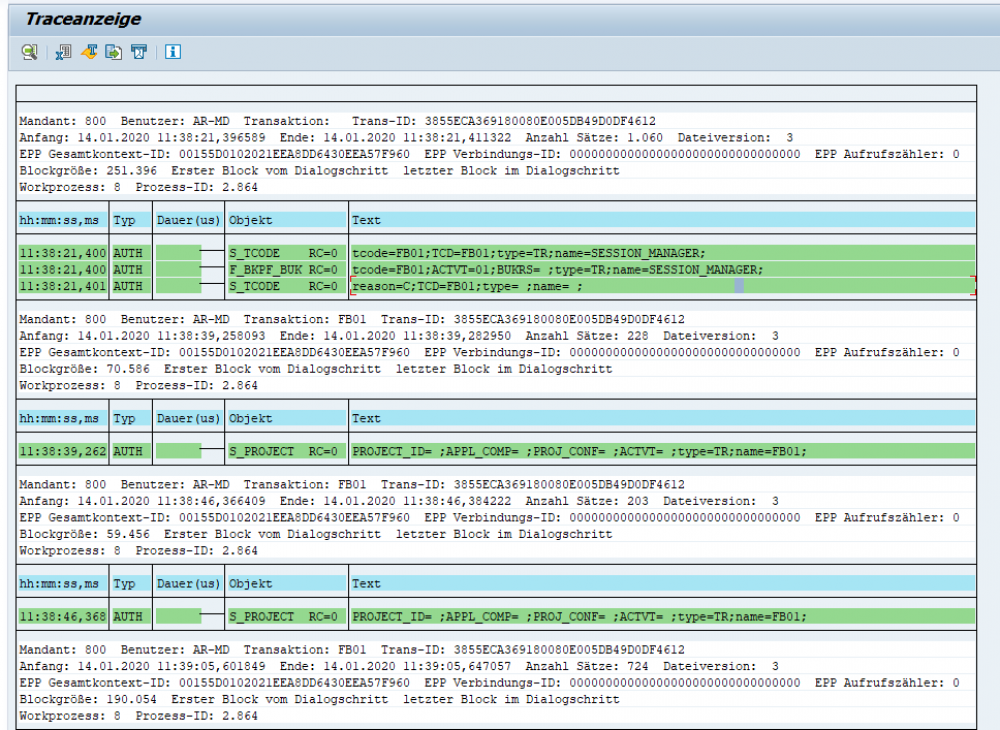1000x730 pixels.
Task: Click the 'Text' column header in first table
Action: tap(366, 220)
